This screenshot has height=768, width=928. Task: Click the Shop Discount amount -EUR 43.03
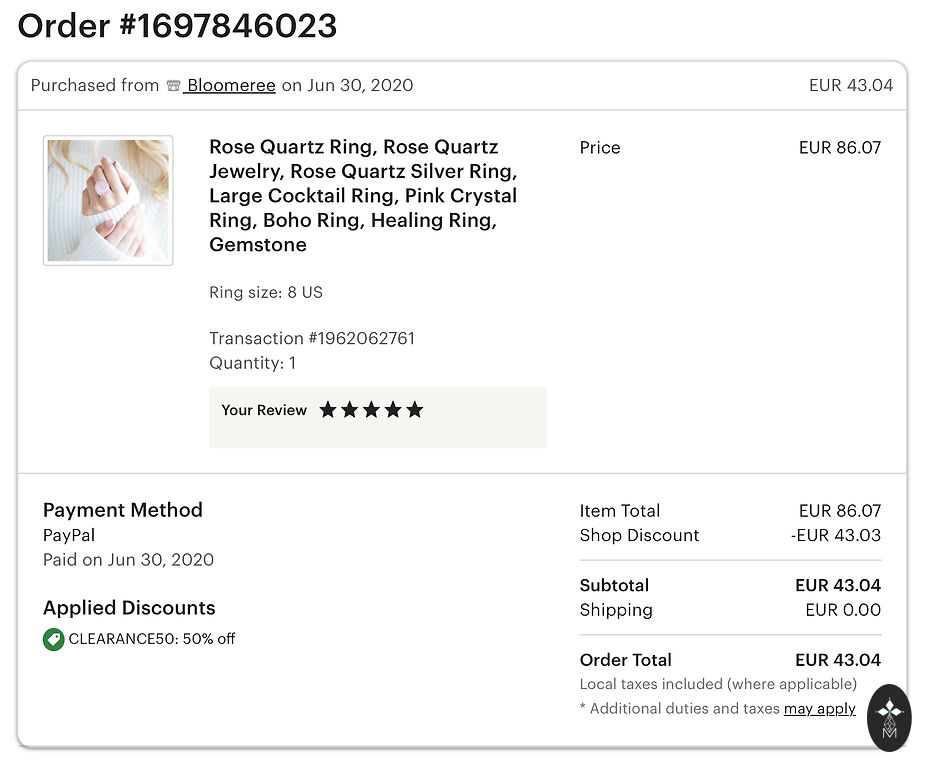(x=836, y=535)
